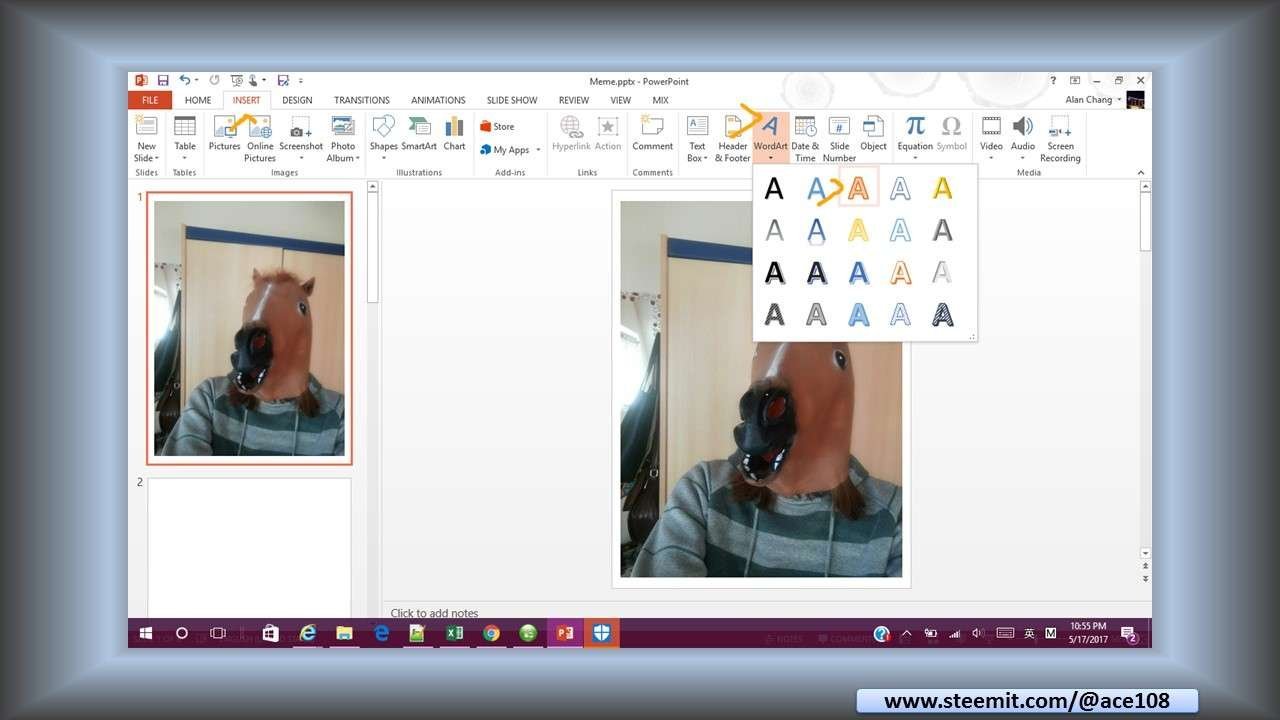Collapse the ribbon with the chevron
The height and width of the screenshot is (720, 1280).
pyautogui.click(x=1141, y=172)
